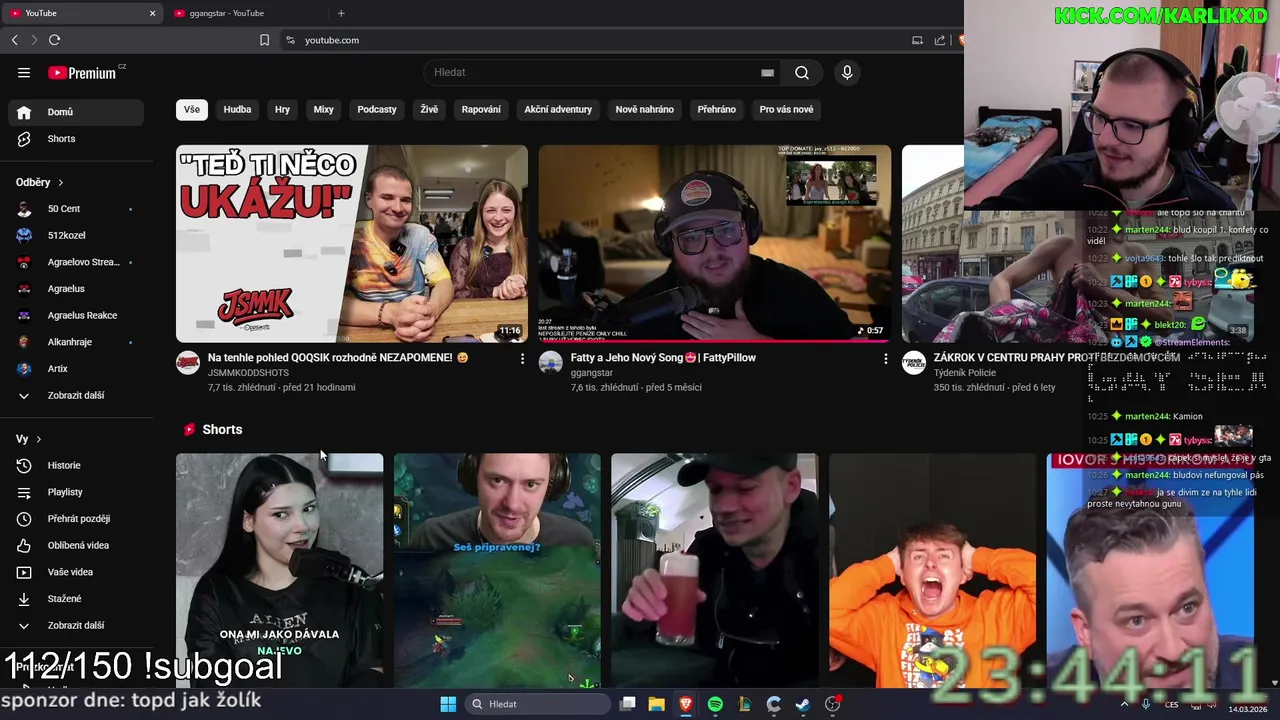Click the search magnifier button

802,72
